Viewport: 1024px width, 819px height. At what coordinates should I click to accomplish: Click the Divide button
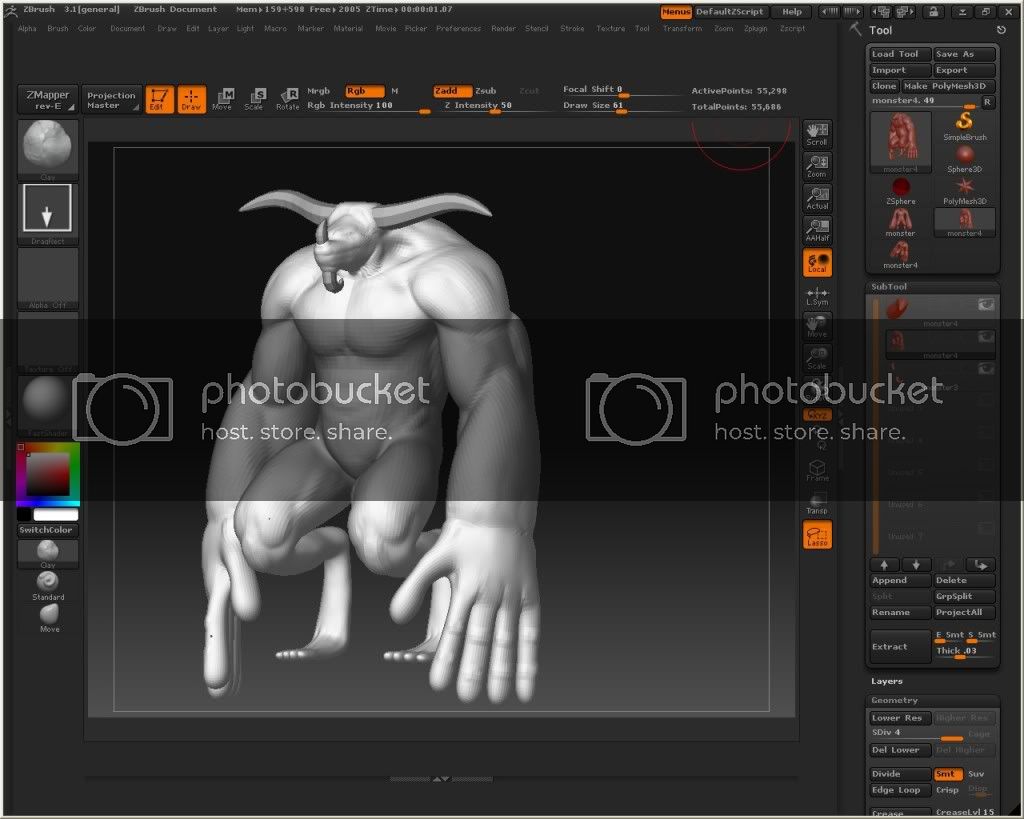click(x=901, y=774)
